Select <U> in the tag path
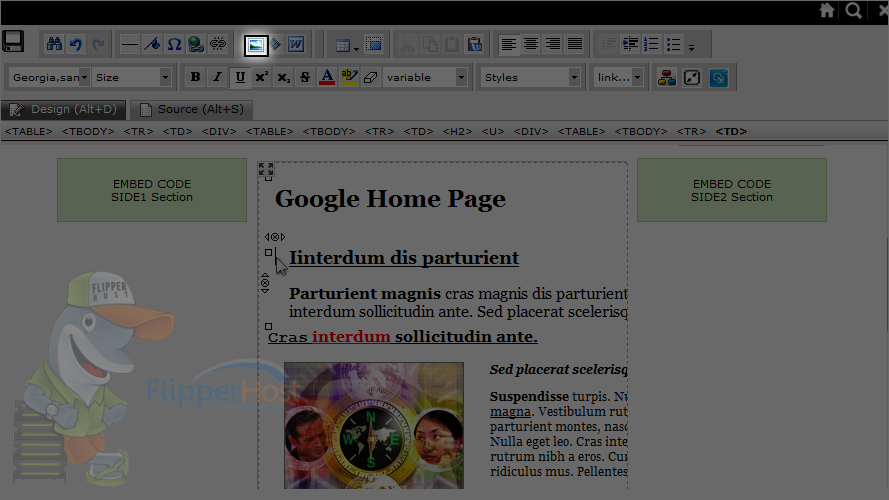Screen dimensions: 889x500 pos(493,132)
